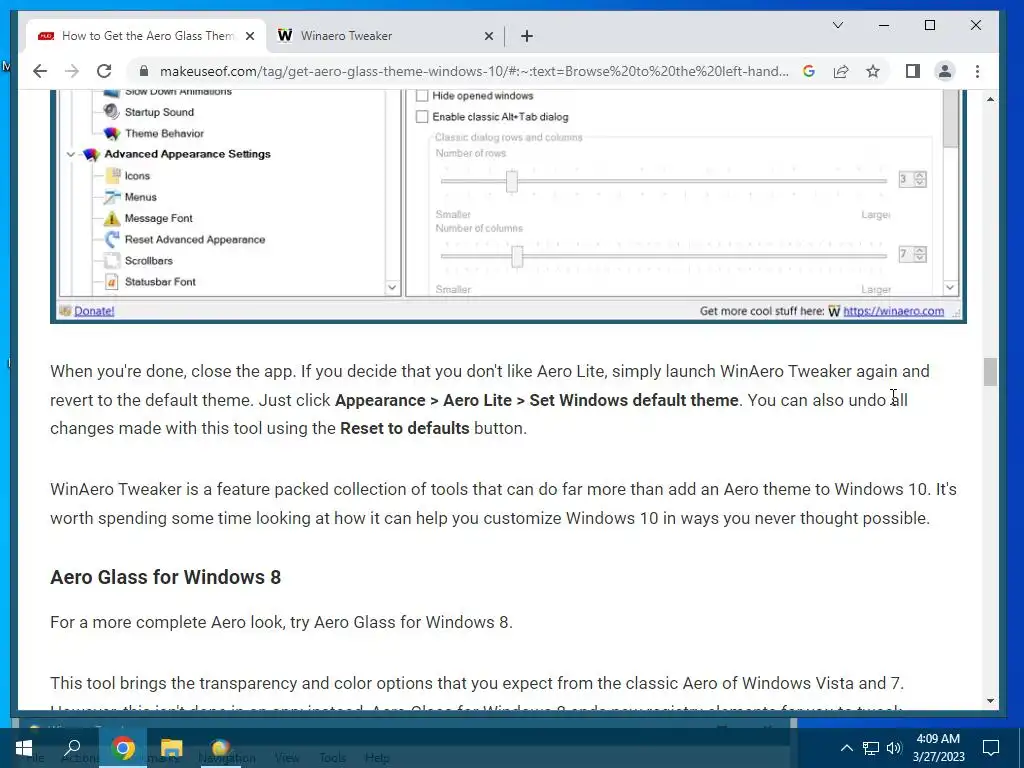The height and width of the screenshot is (768, 1024).
Task: Select Theme Behavior in the tree
Action: [x=165, y=133]
